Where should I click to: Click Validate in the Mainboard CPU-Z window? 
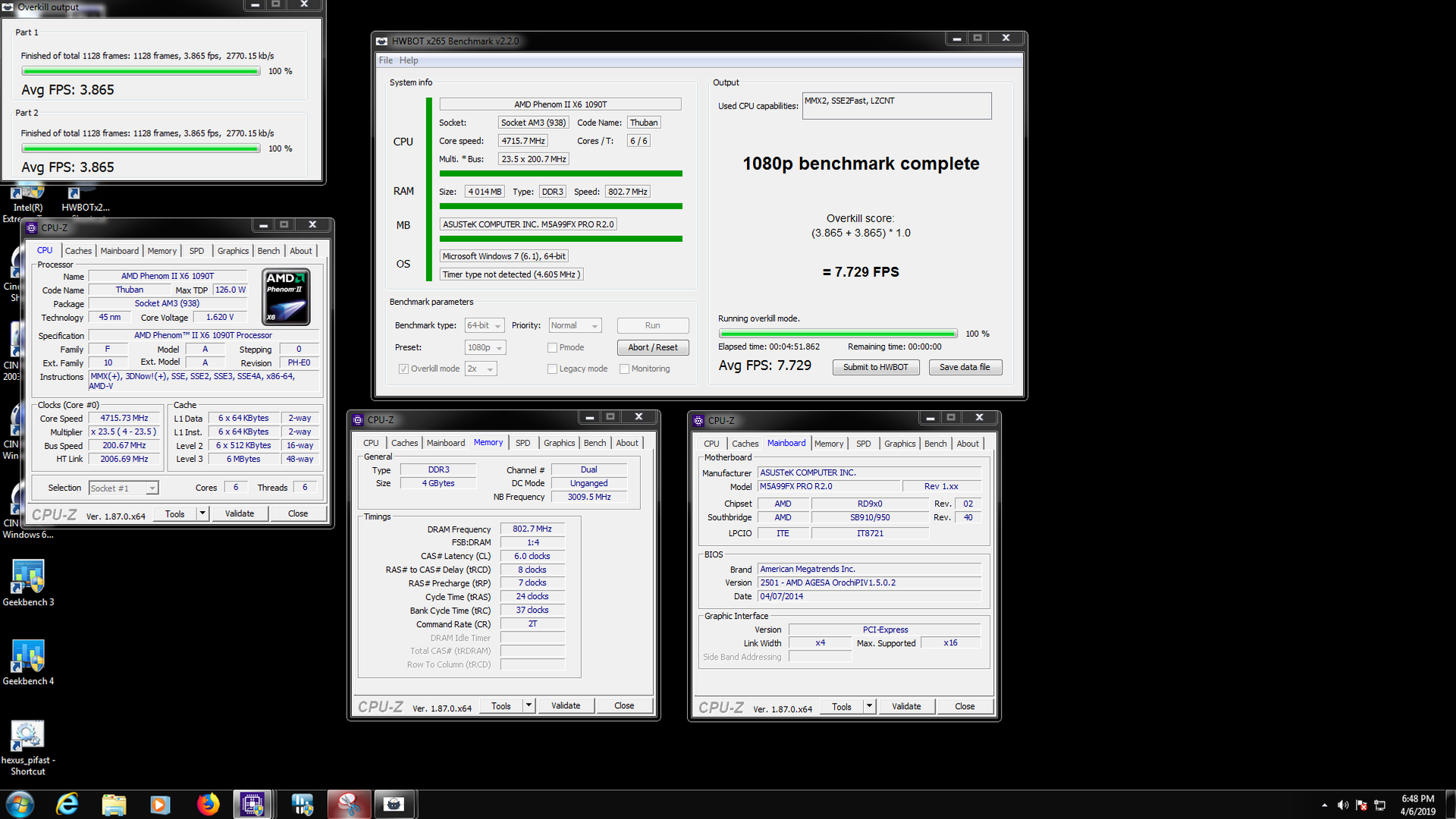(x=906, y=706)
